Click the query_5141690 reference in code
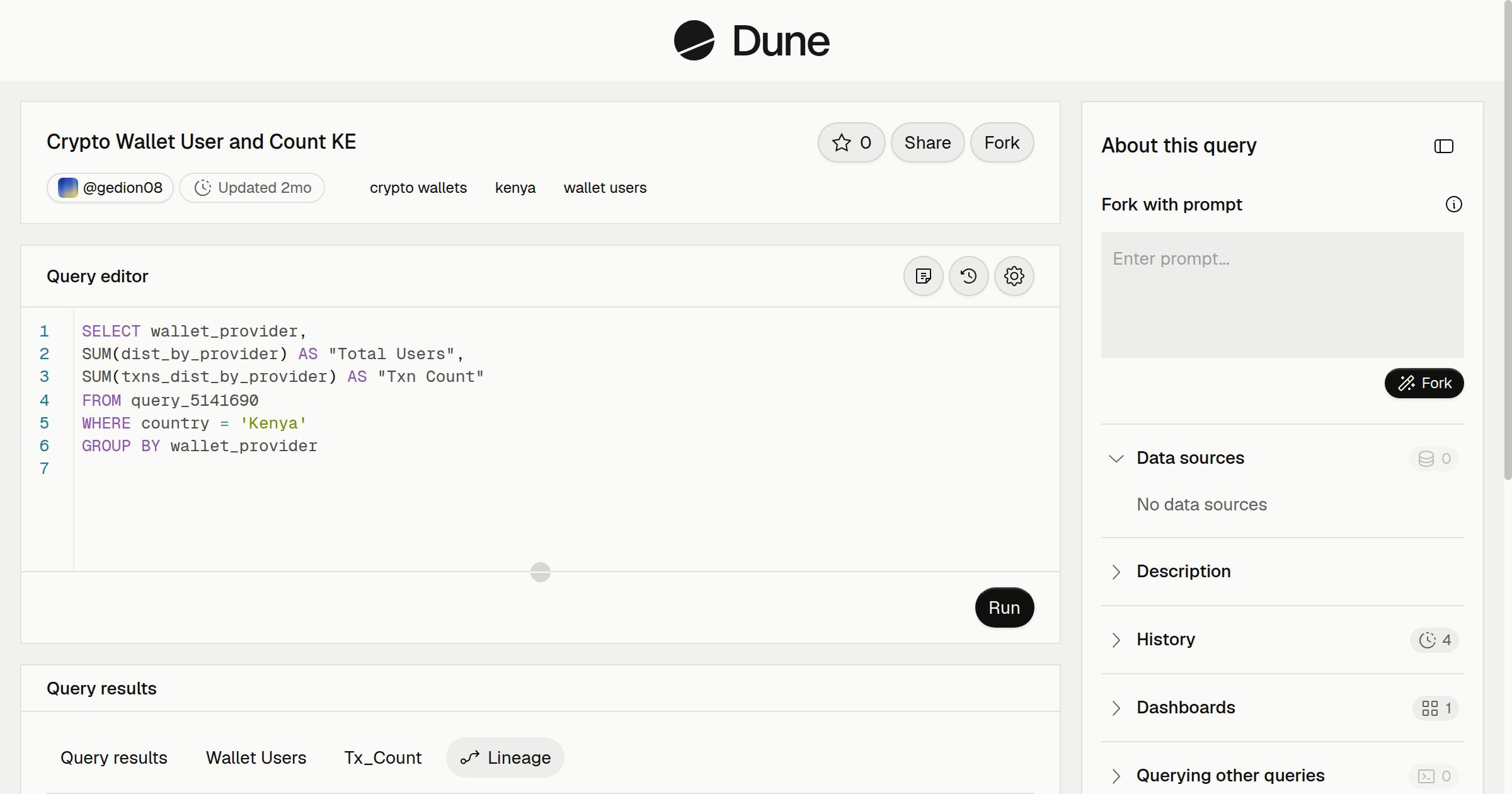1512x794 pixels. point(195,400)
